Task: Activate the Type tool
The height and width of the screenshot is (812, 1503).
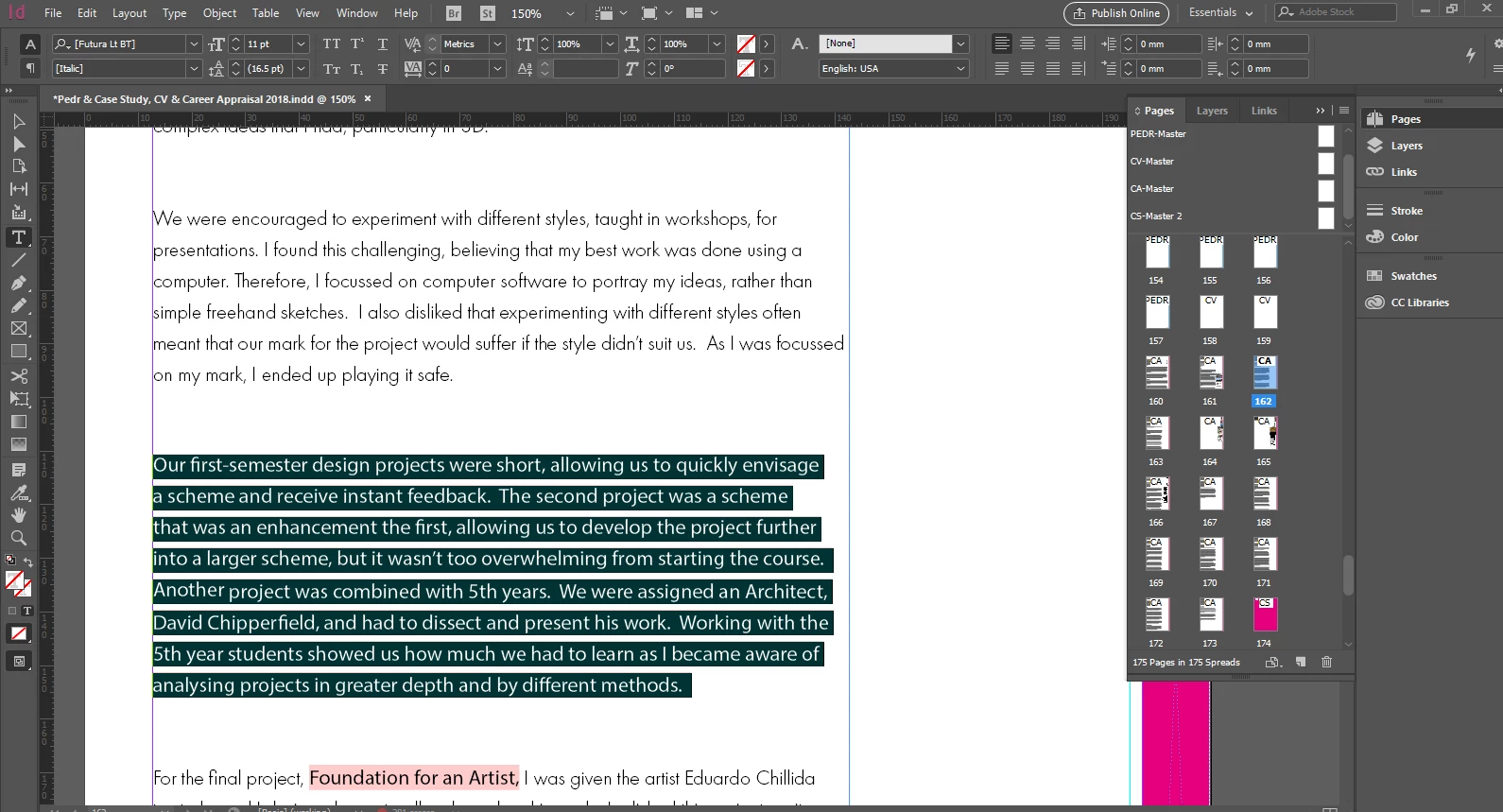Action: 18,237
